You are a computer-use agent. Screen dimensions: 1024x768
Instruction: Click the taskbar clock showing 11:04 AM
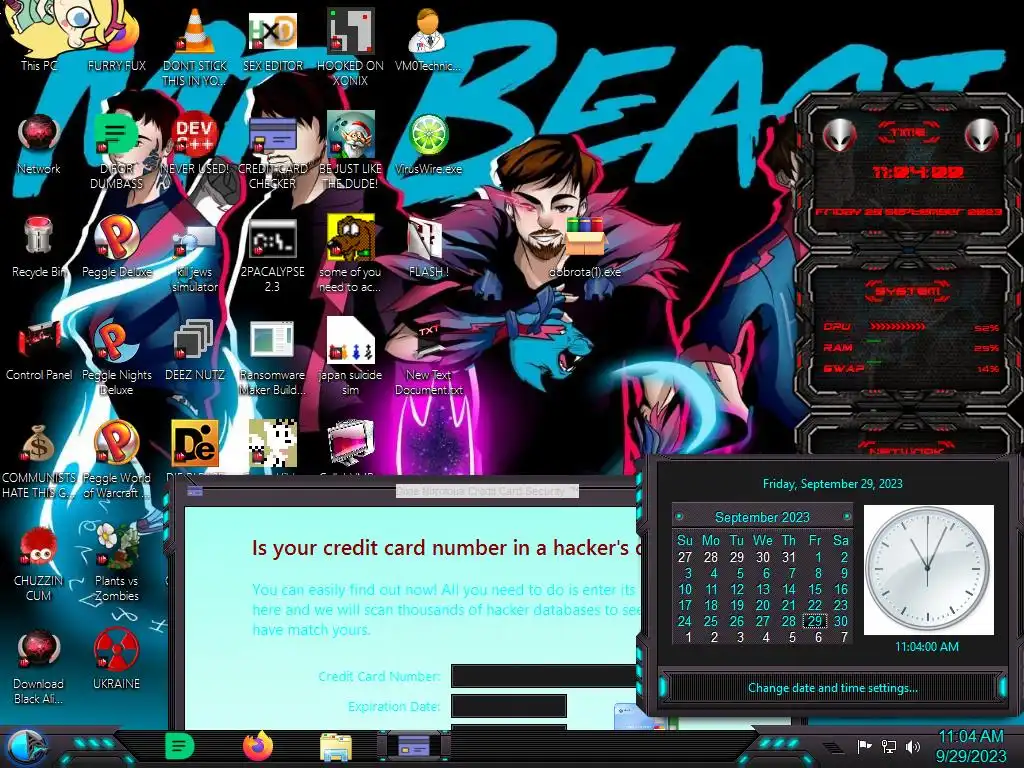[x=970, y=746]
